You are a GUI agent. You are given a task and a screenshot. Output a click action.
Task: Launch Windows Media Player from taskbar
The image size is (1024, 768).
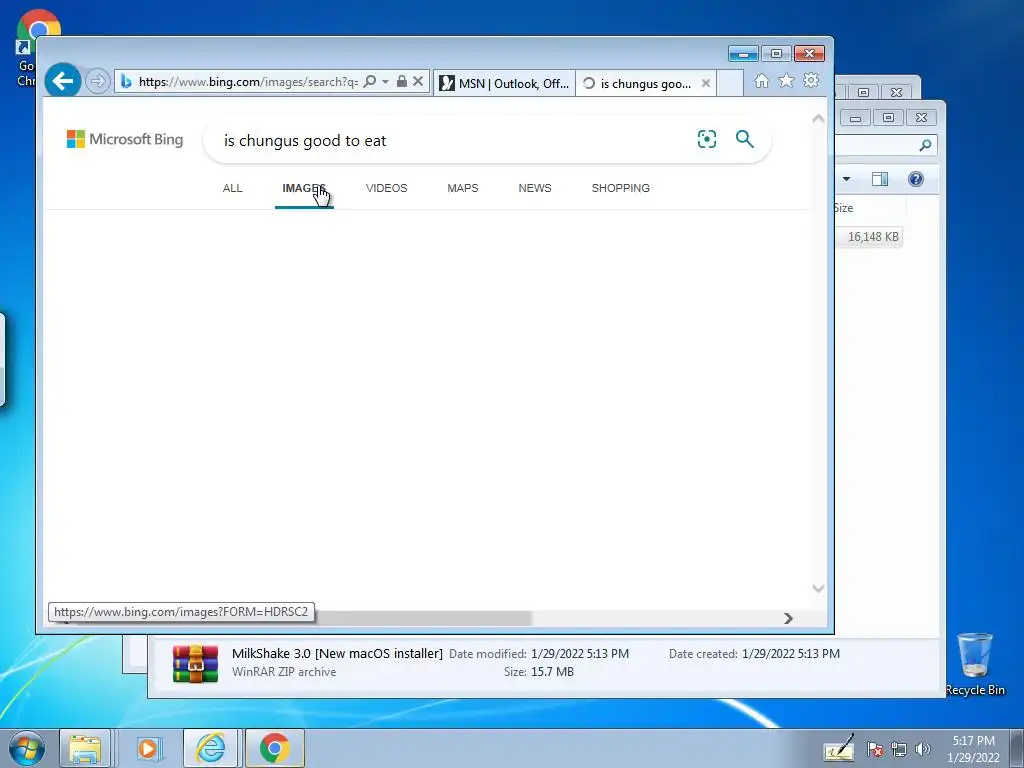[148, 748]
